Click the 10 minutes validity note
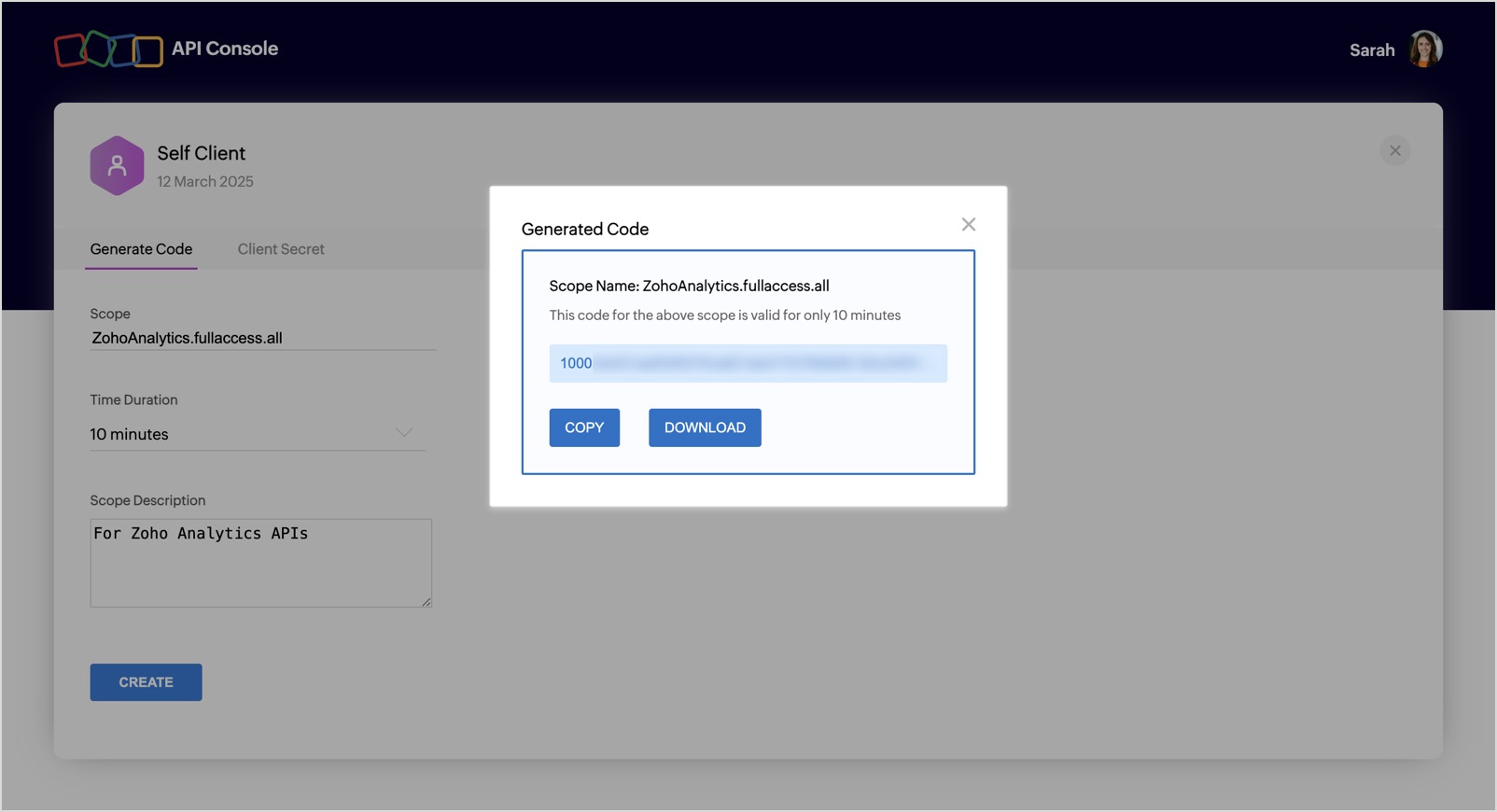 click(725, 315)
